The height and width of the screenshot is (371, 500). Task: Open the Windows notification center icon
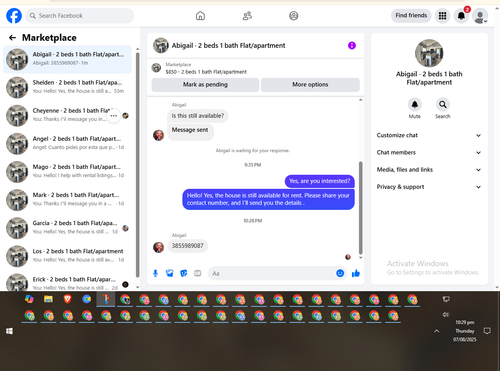(x=487, y=331)
